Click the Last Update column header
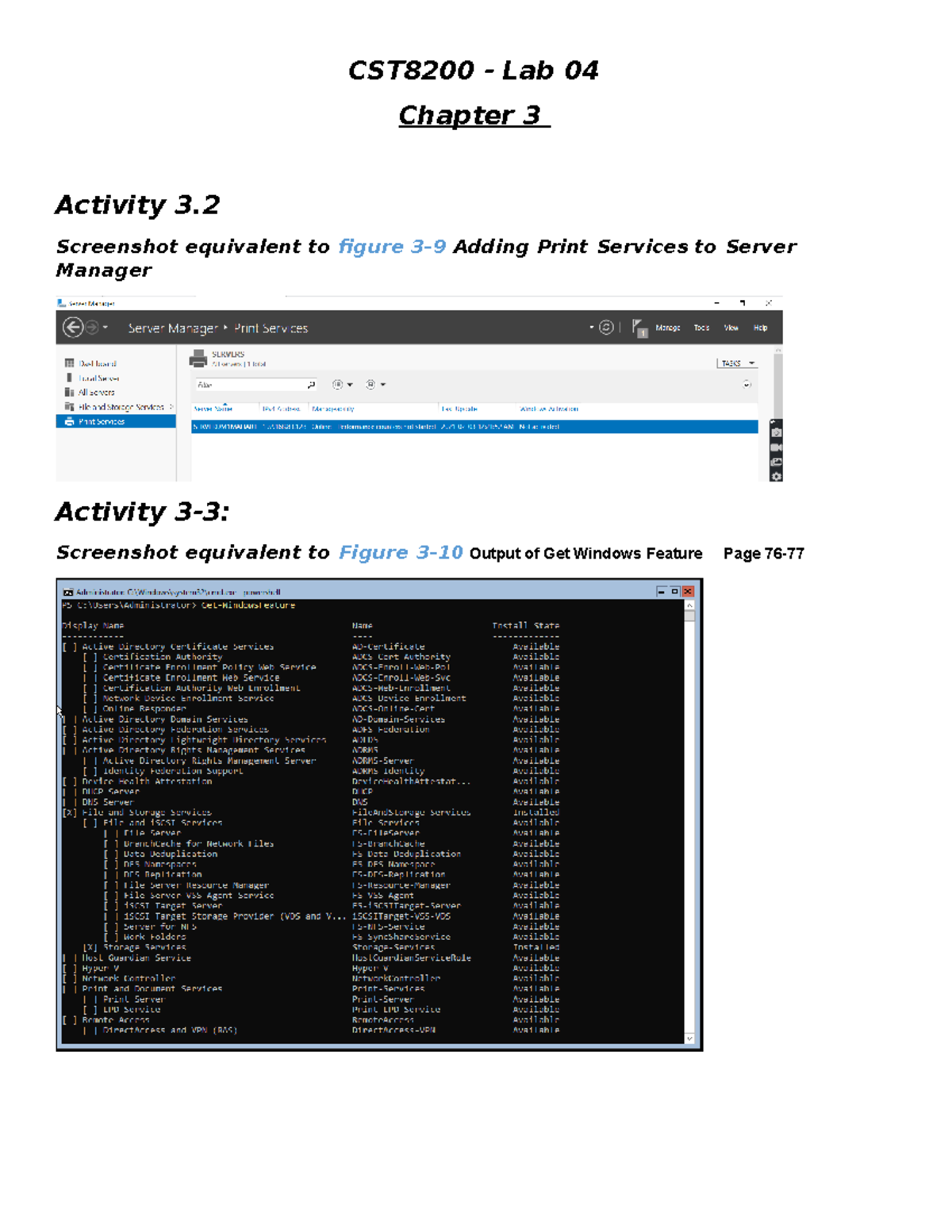This screenshot has height=1232, width=952. click(x=459, y=409)
